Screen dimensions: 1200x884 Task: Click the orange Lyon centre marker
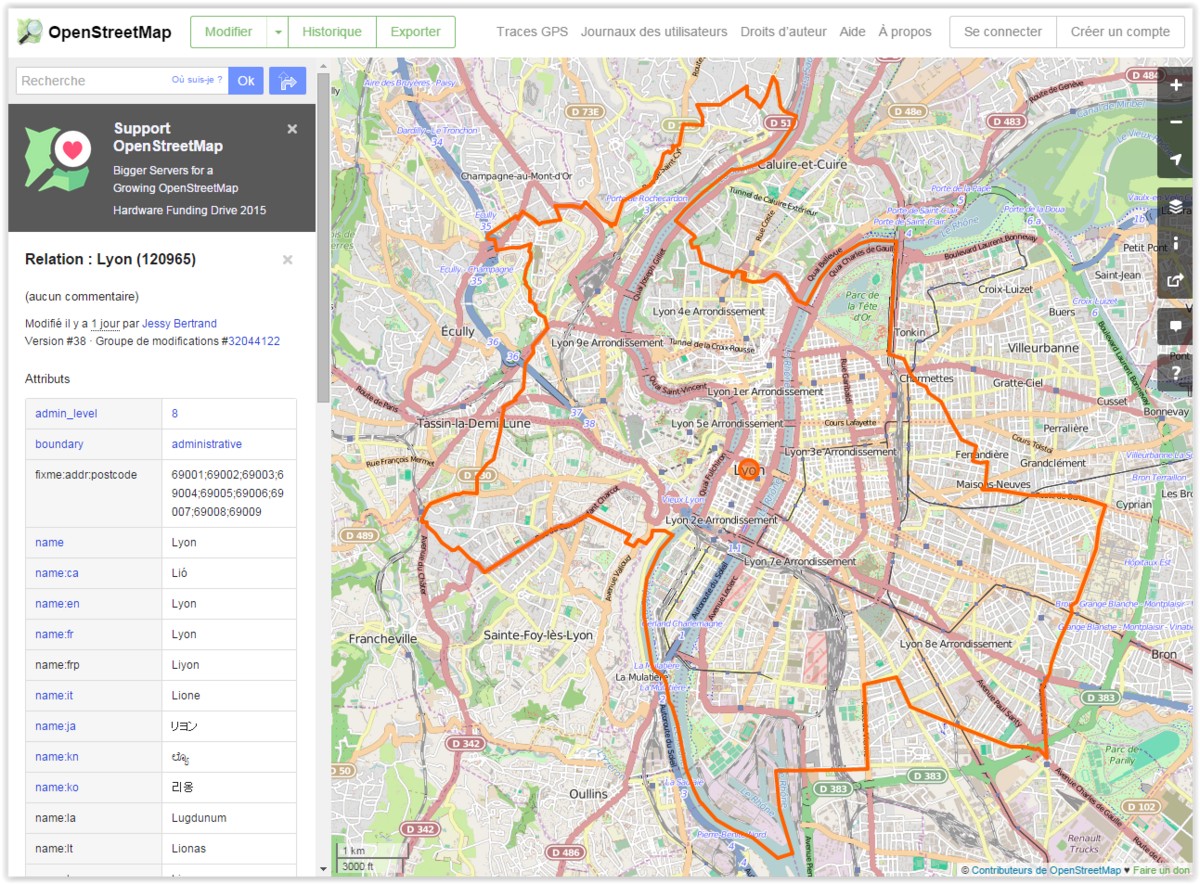pyautogui.click(x=748, y=469)
